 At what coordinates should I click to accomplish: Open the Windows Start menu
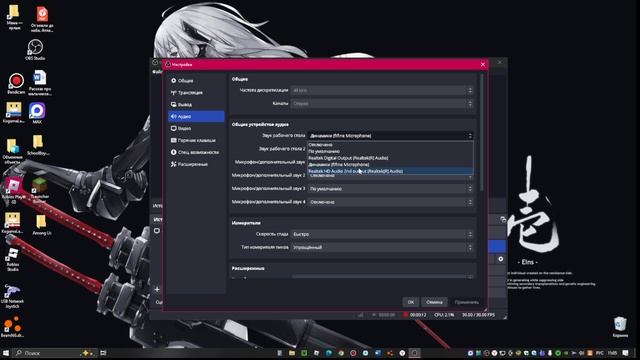[x=6, y=353]
